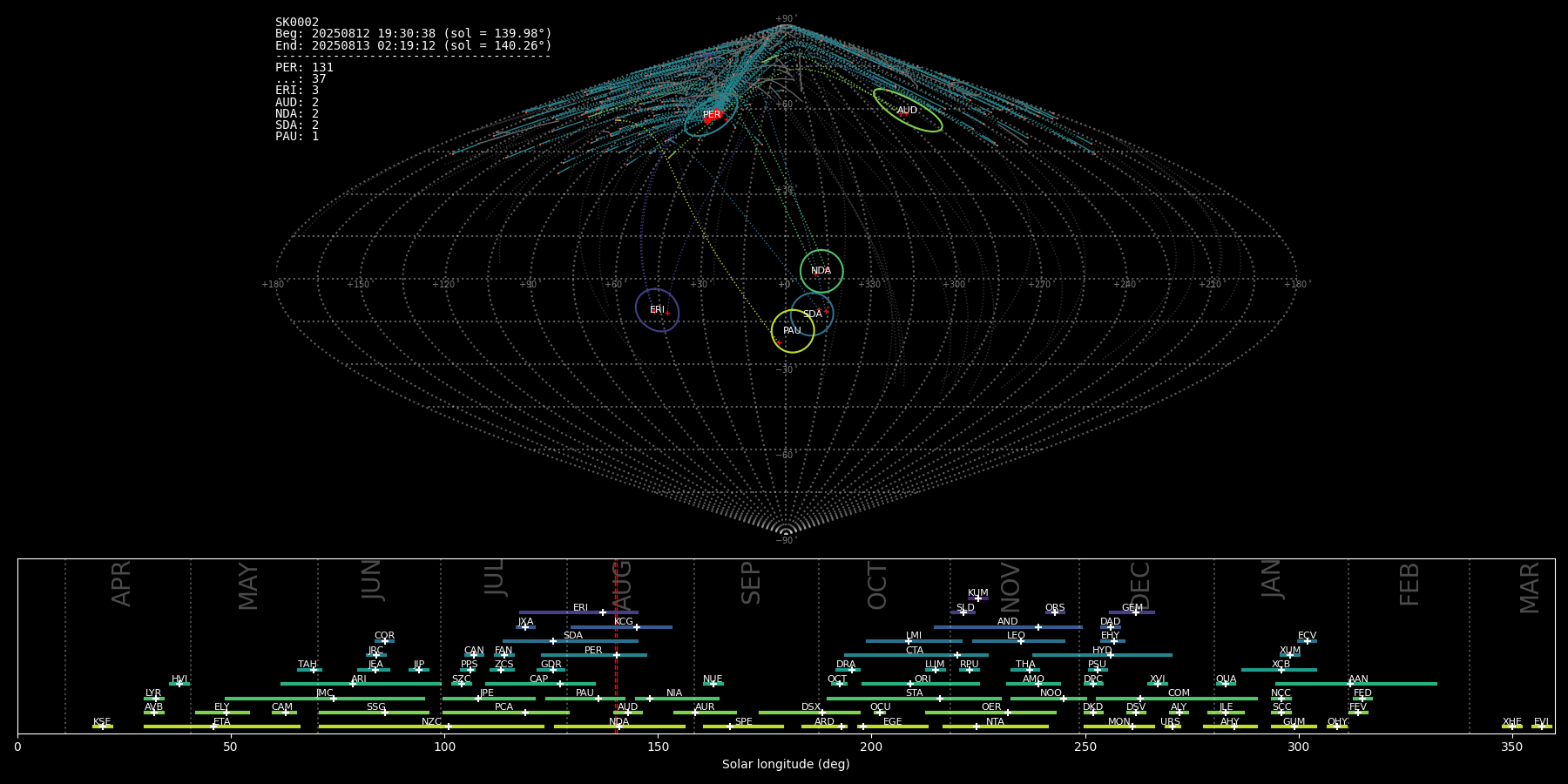Click the PER shower bar label in timeline
This screenshot has width=1568, height=784.
tap(593, 651)
